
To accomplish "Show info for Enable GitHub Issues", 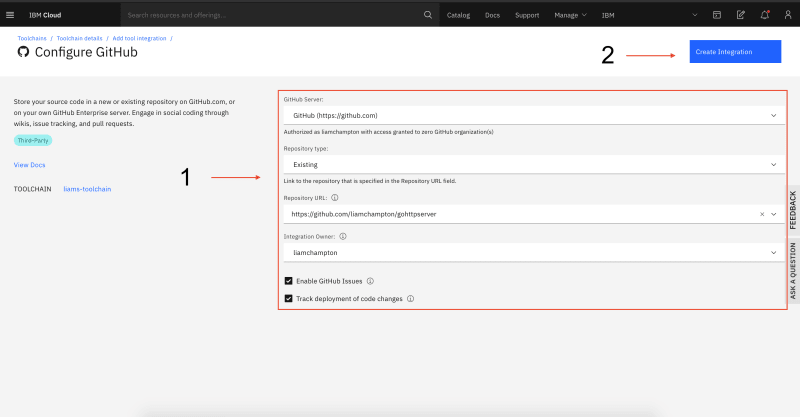I will 370,281.
